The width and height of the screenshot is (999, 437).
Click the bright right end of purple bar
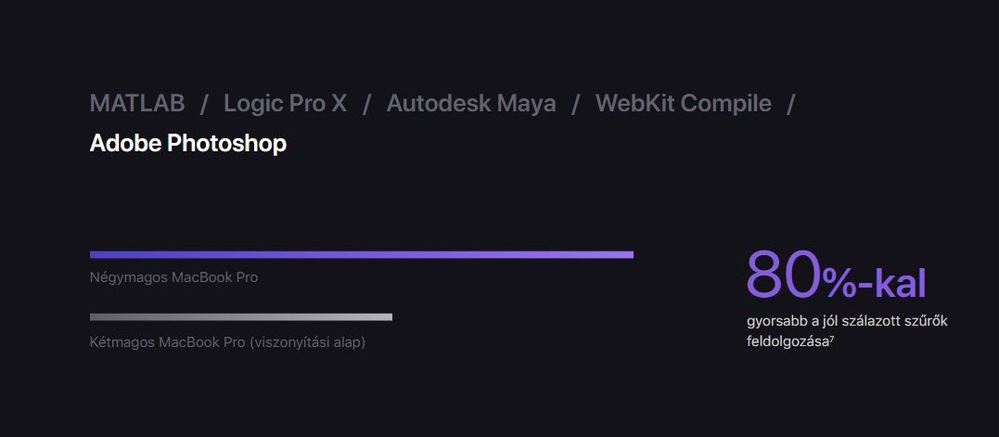[x=624, y=255]
